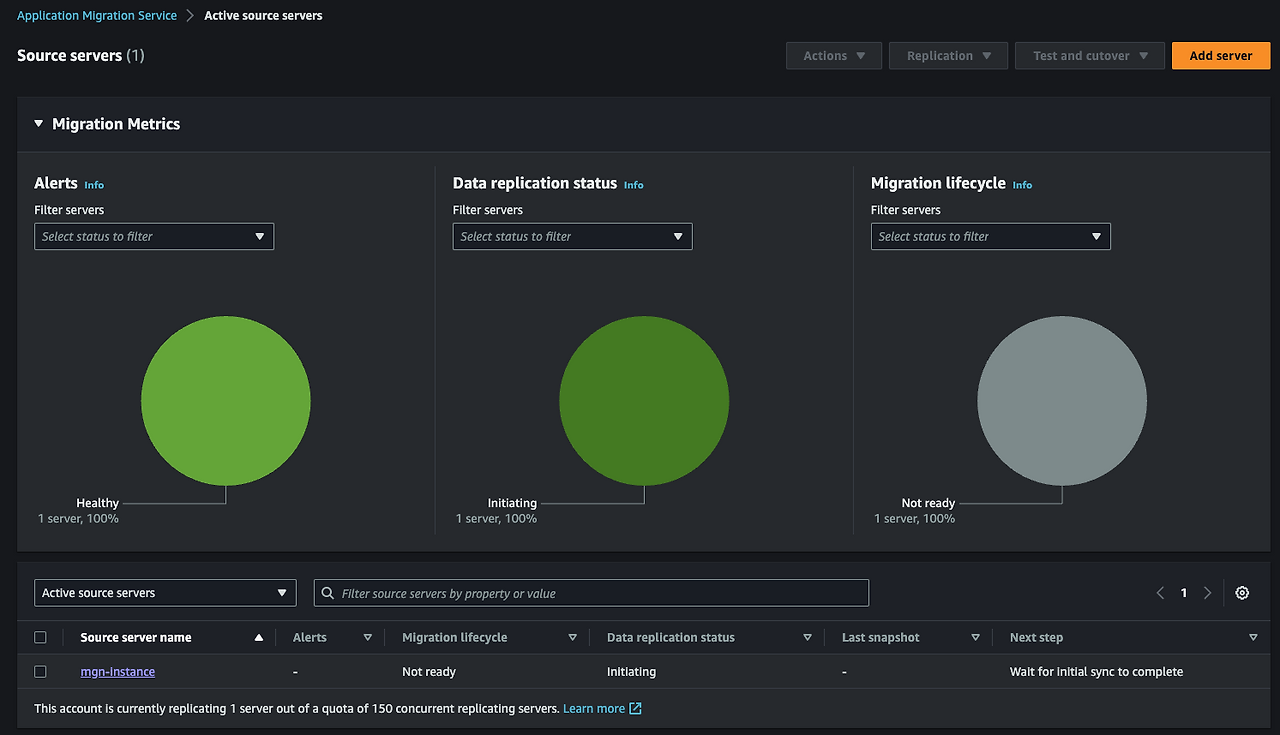The height and width of the screenshot is (735, 1280).
Task: Click the Initiating cell in mgn-instance row
Action: click(631, 672)
